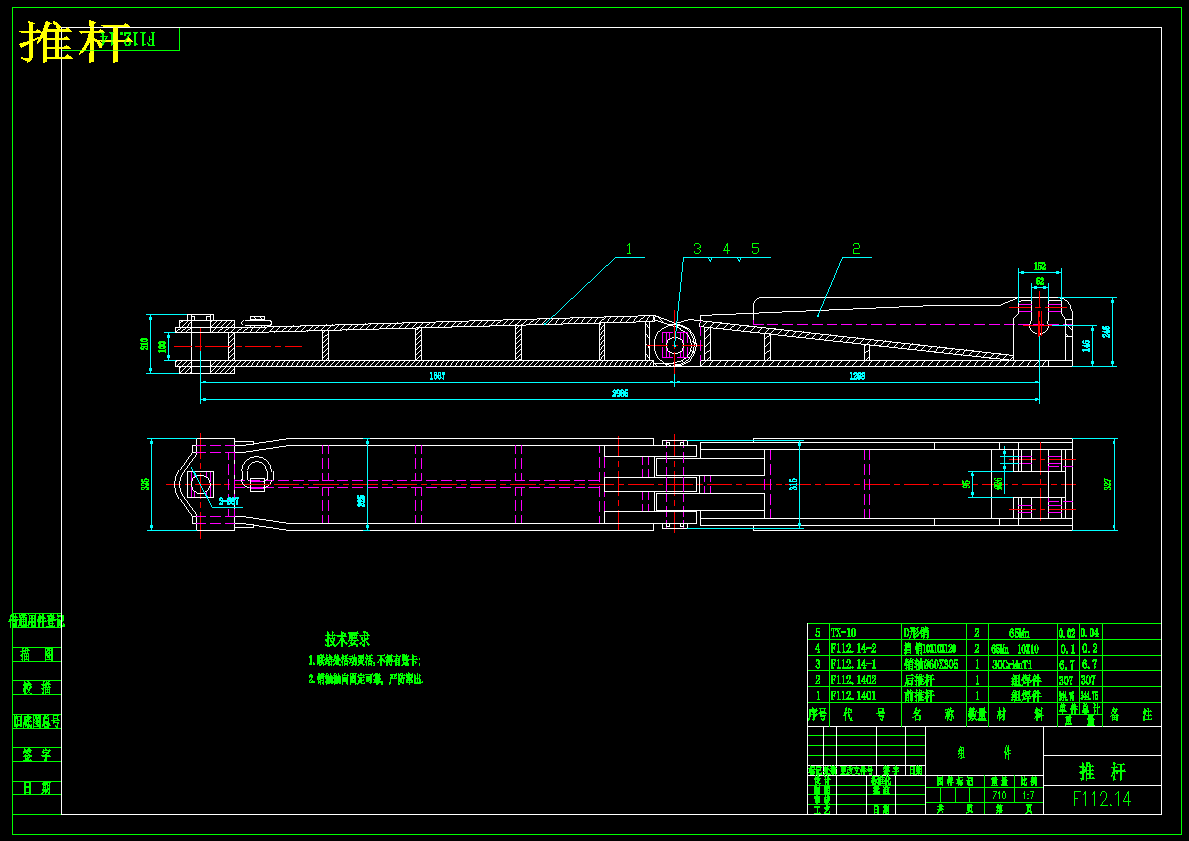Click the scale value 1:7
The height and width of the screenshot is (841, 1189).
coord(1028,795)
